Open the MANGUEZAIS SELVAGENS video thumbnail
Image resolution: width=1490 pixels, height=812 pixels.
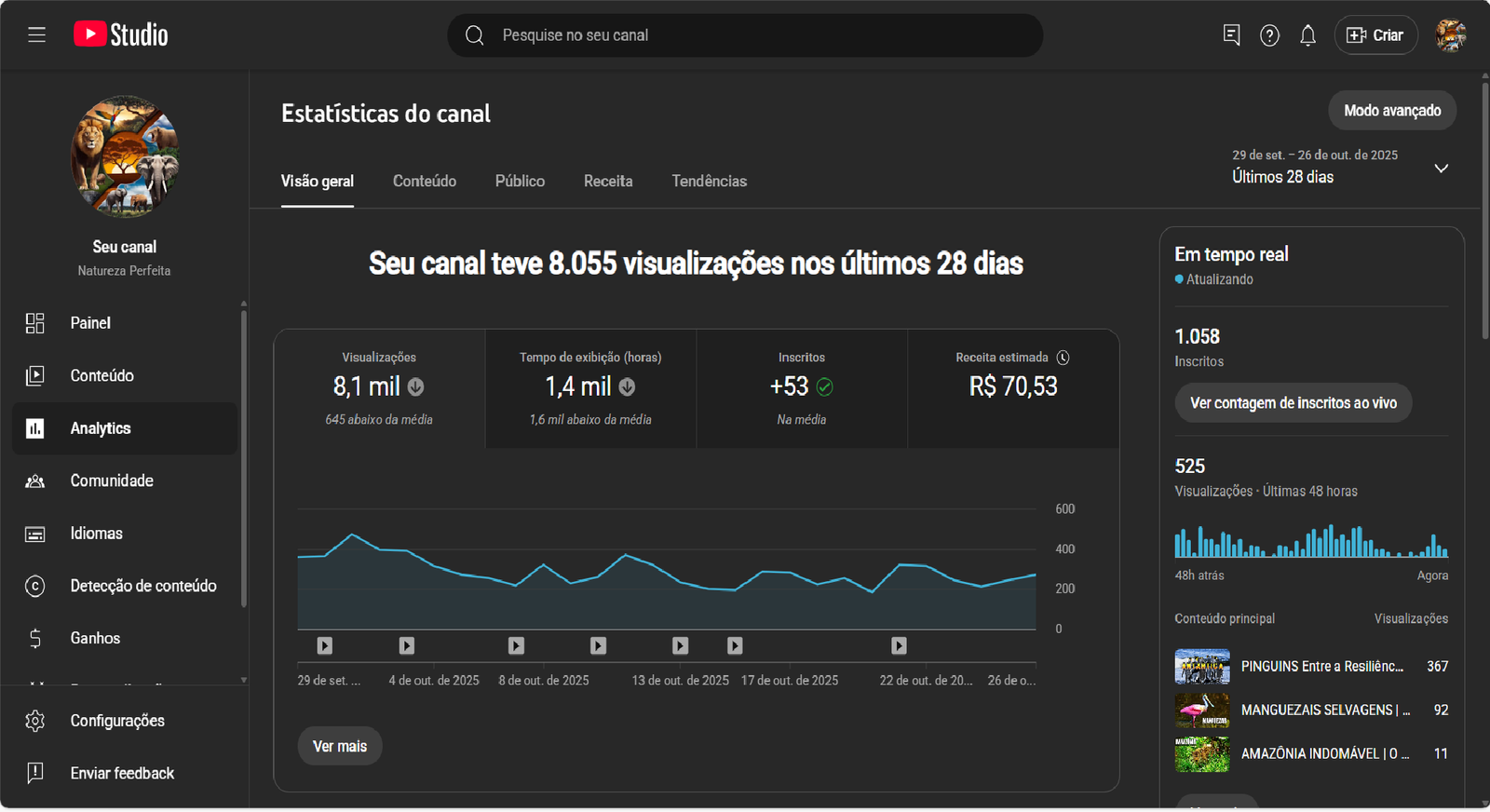click(1202, 710)
